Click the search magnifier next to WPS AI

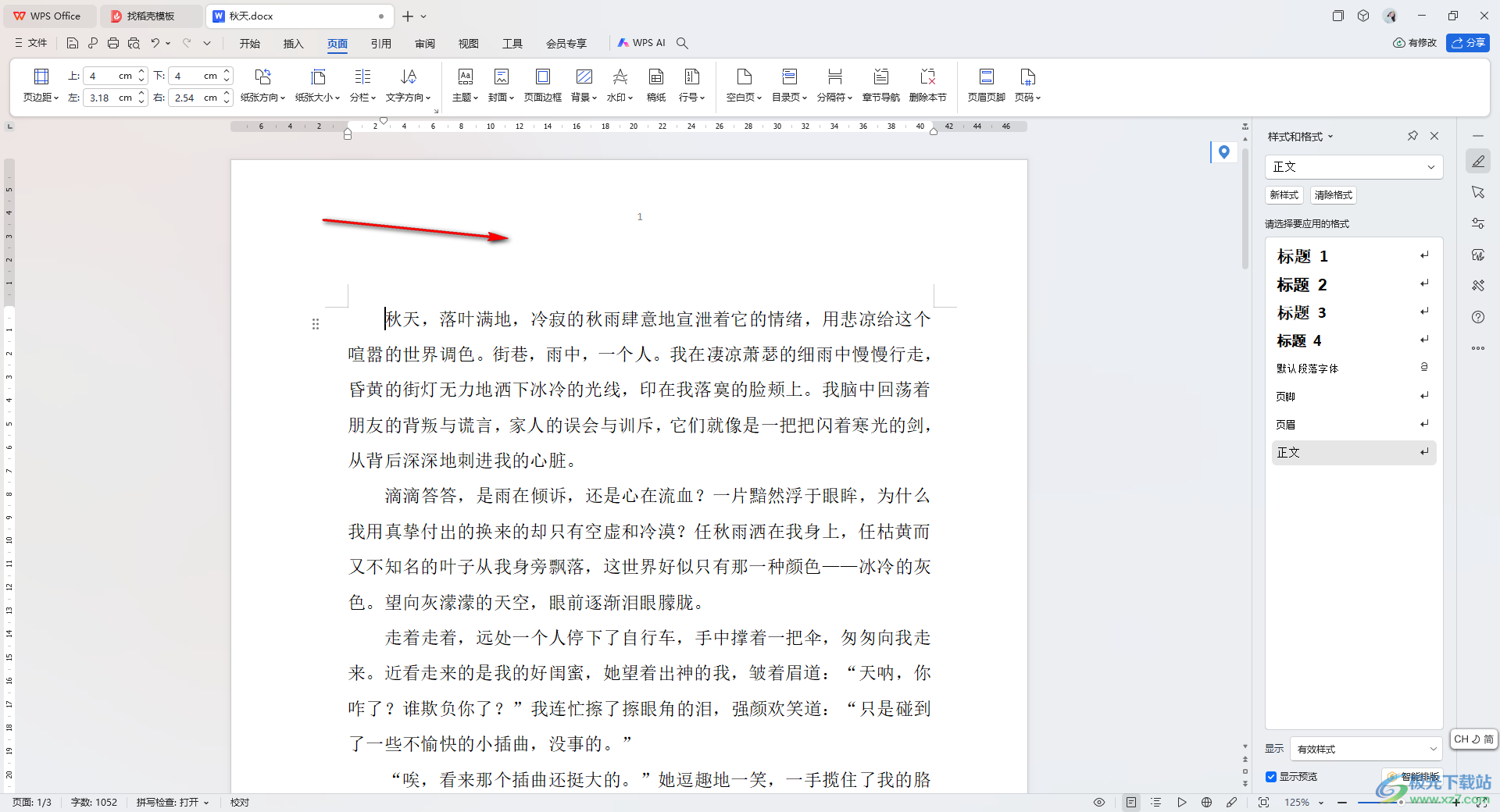click(x=682, y=43)
